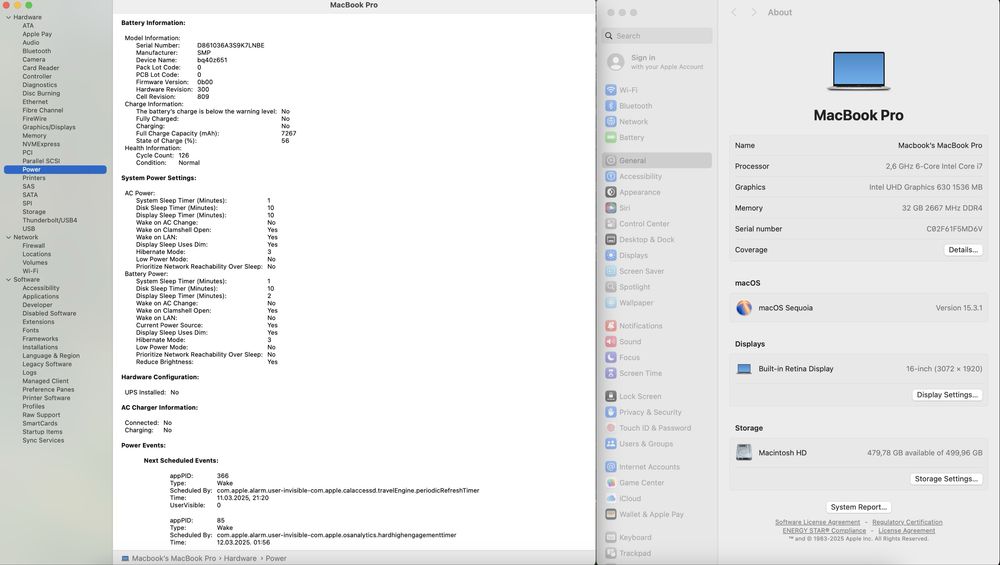
Task: Select Firewall under Network in System Information
Action: click(x=33, y=246)
